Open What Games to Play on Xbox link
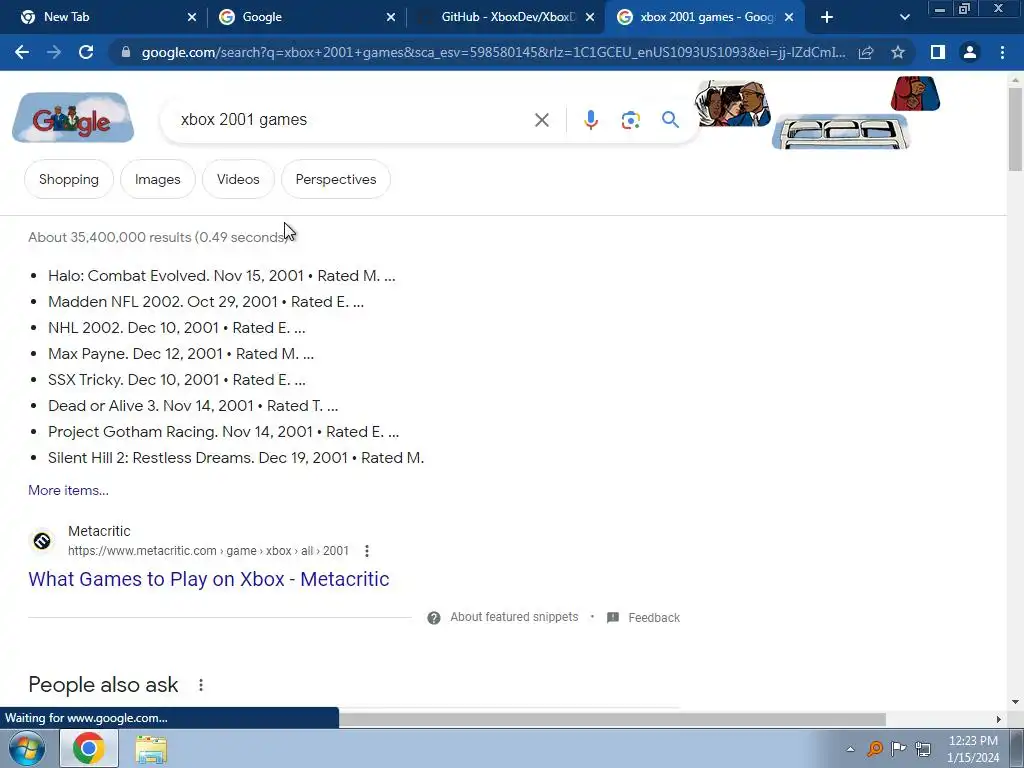1024x768 pixels. coord(209,579)
